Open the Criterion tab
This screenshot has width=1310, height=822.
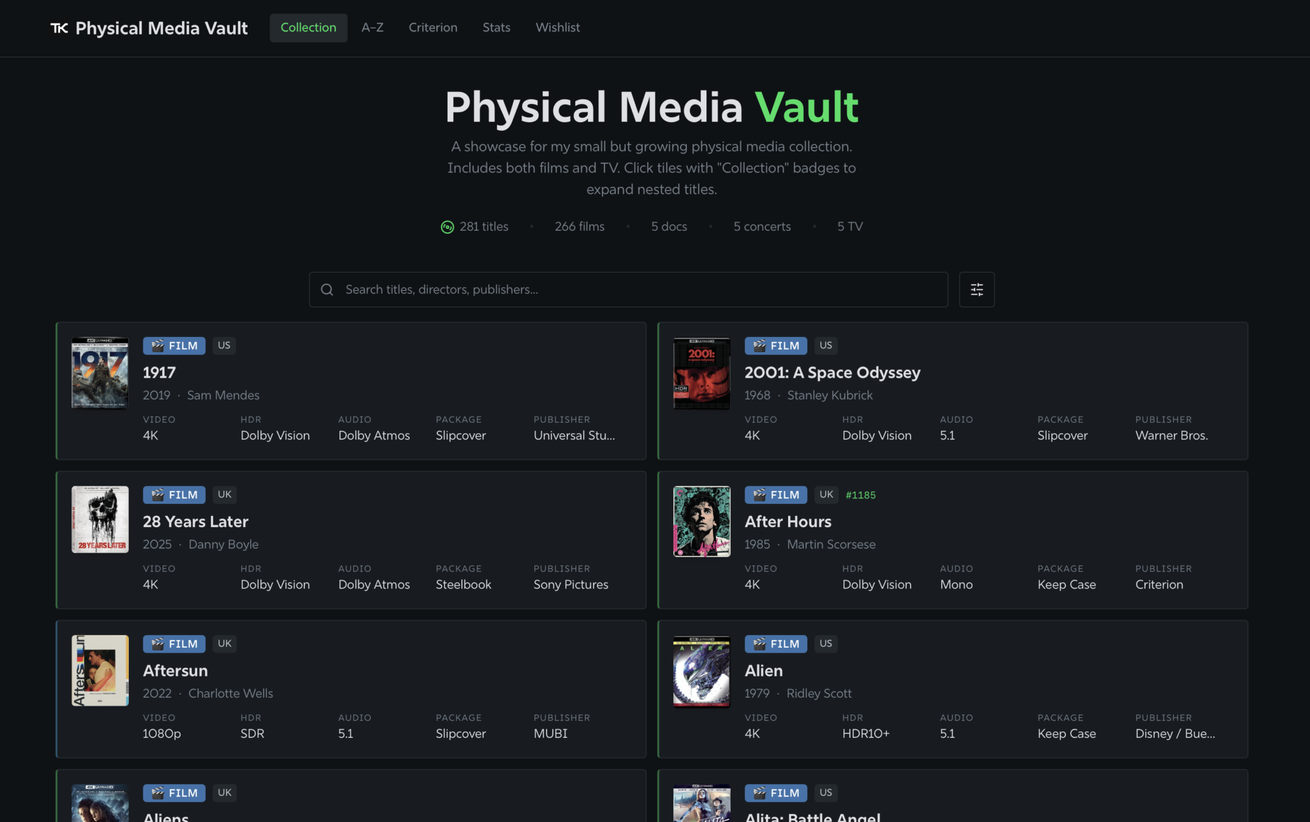(433, 28)
